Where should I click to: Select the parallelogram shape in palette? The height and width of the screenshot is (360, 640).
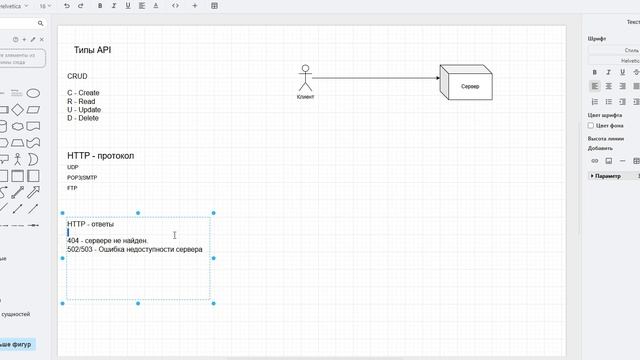tap(33, 110)
